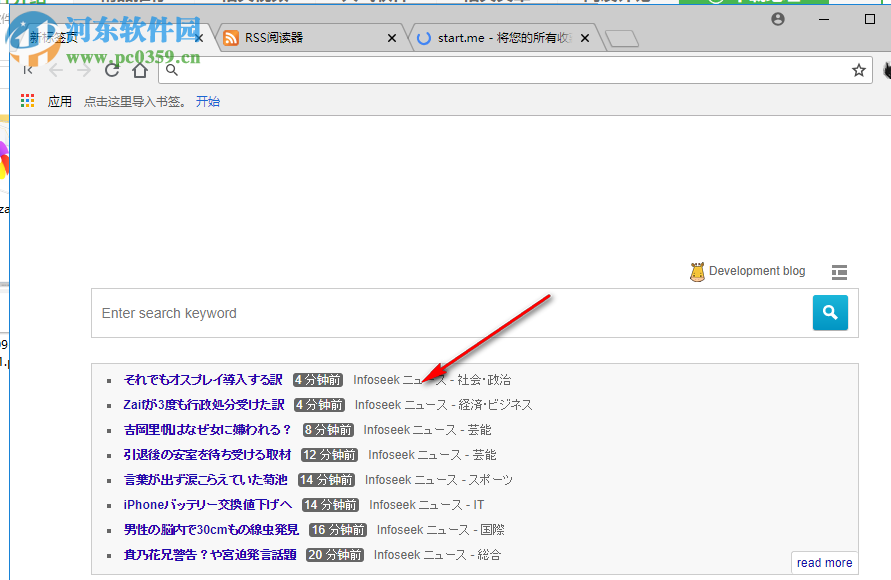891x580 pixels.
Task: Open the list view layout icon
Action: pyautogui.click(x=839, y=271)
